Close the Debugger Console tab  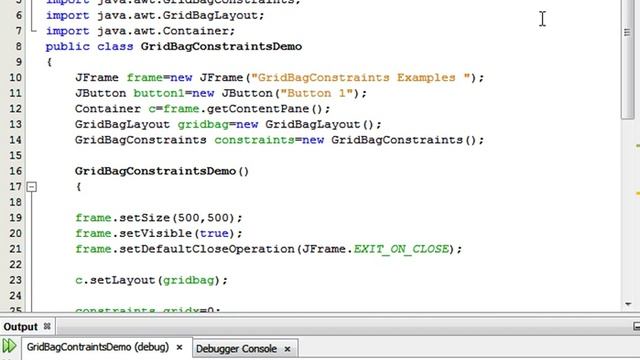tap(287, 349)
